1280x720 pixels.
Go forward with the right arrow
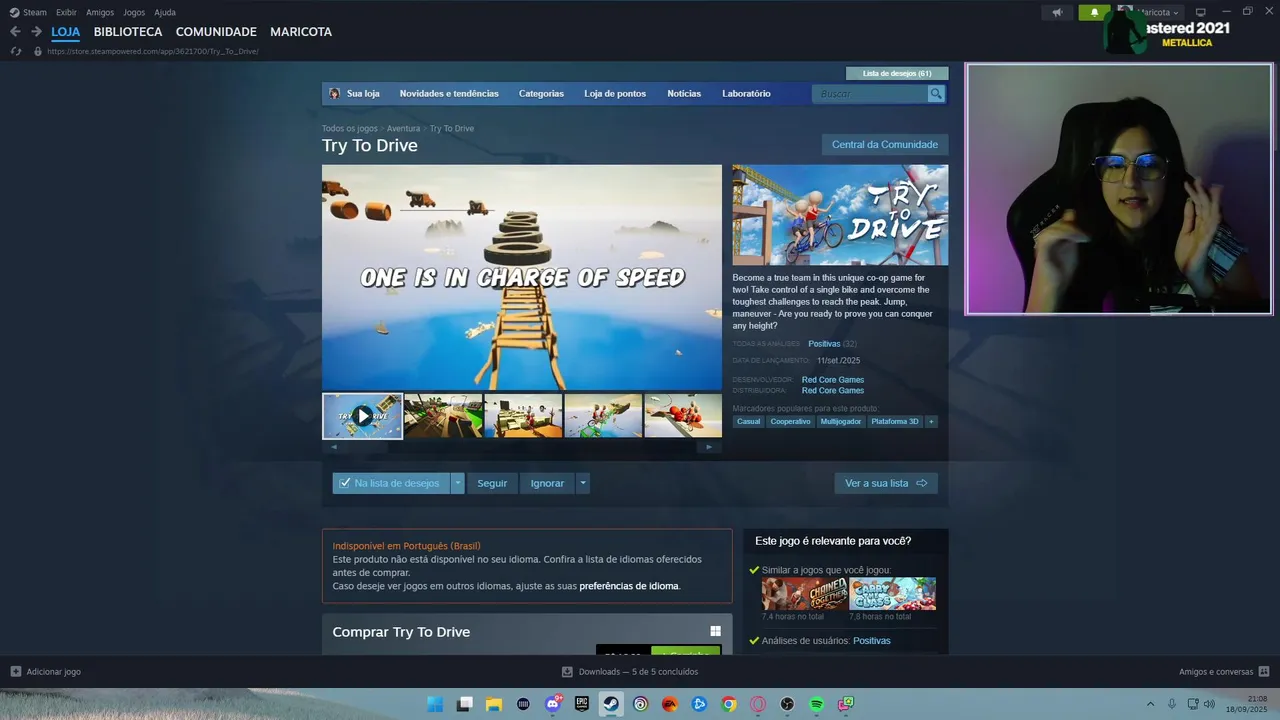36,32
